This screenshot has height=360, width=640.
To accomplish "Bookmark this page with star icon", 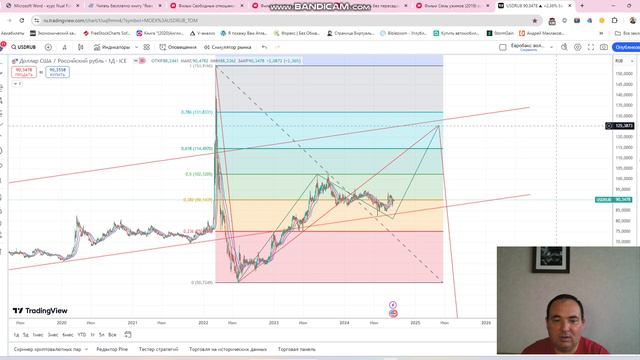I will [535, 20].
